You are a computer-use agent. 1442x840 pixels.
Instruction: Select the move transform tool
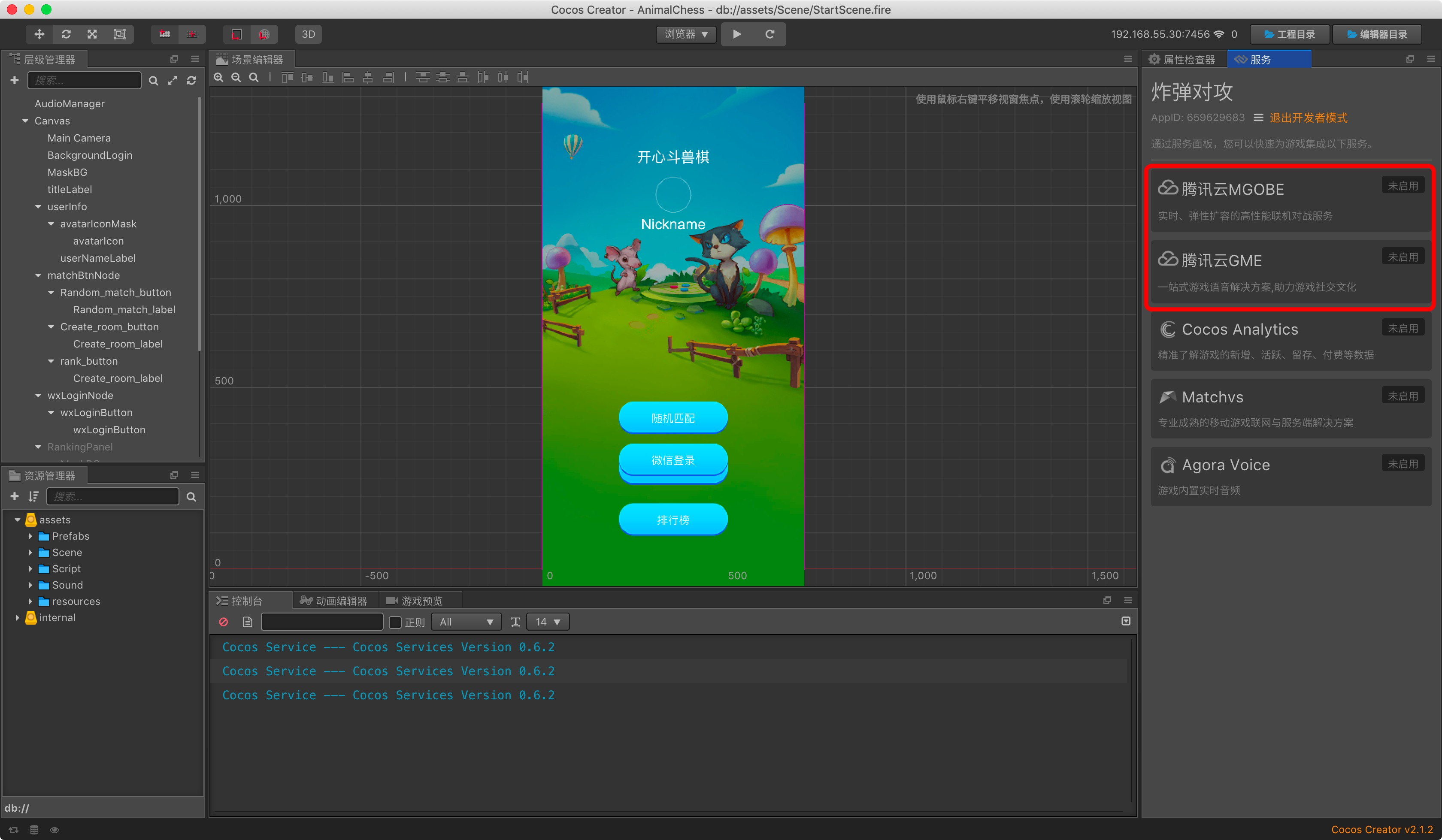(x=39, y=34)
